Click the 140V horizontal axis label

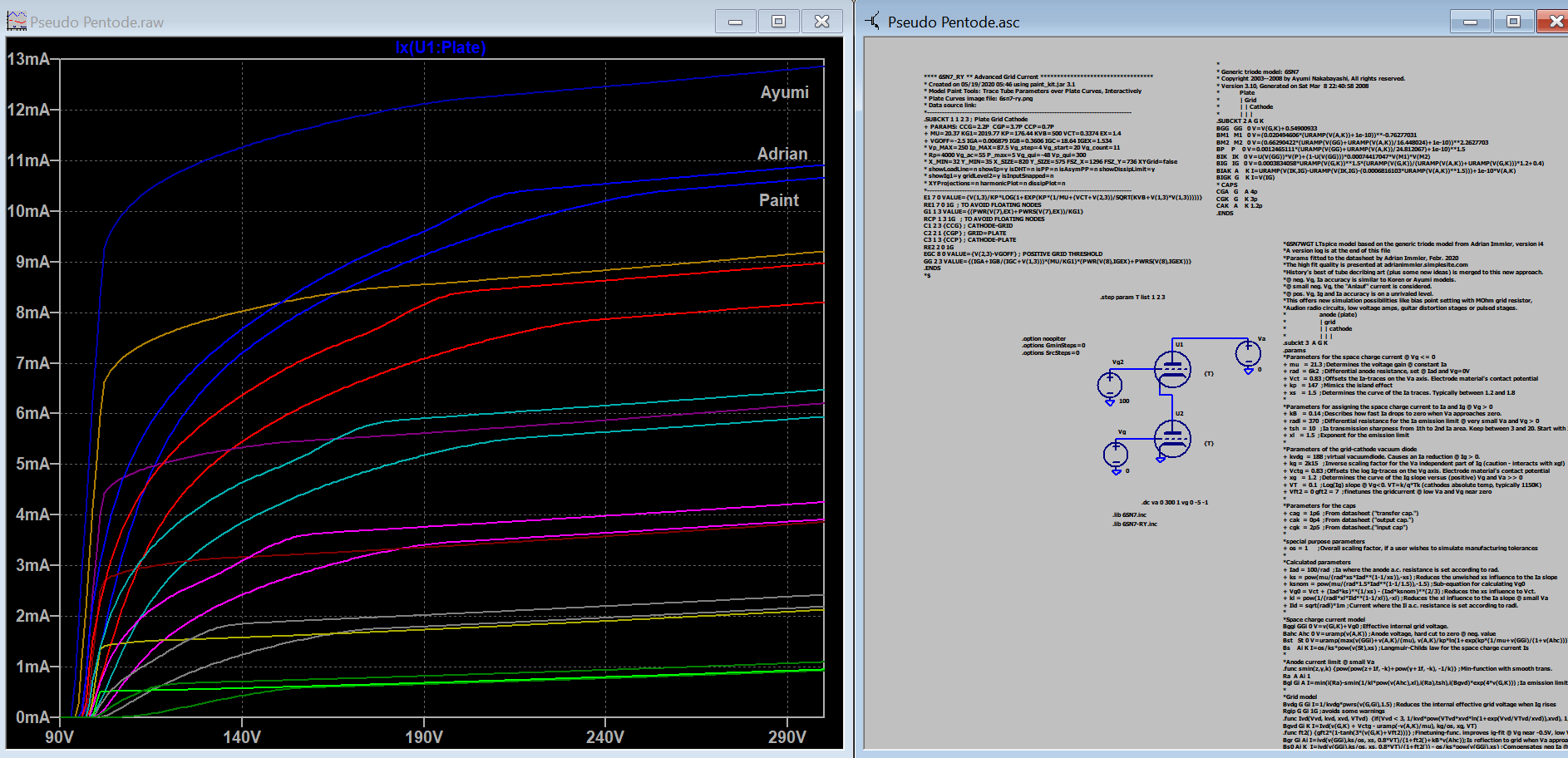[x=242, y=737]
